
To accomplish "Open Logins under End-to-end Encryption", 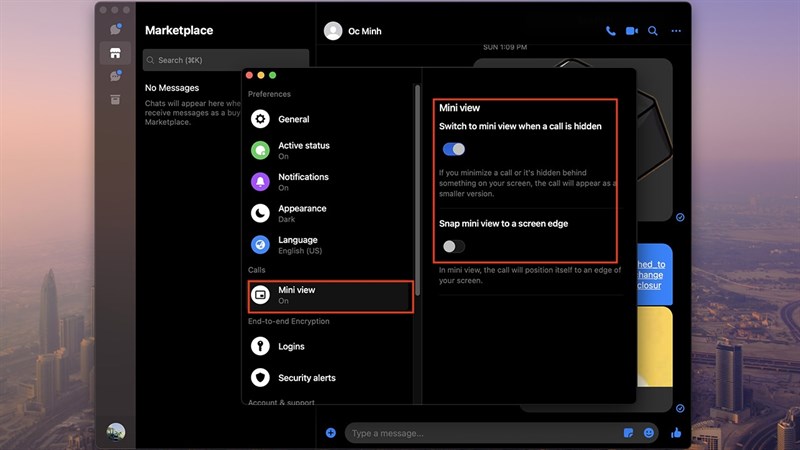I will 330,346.
